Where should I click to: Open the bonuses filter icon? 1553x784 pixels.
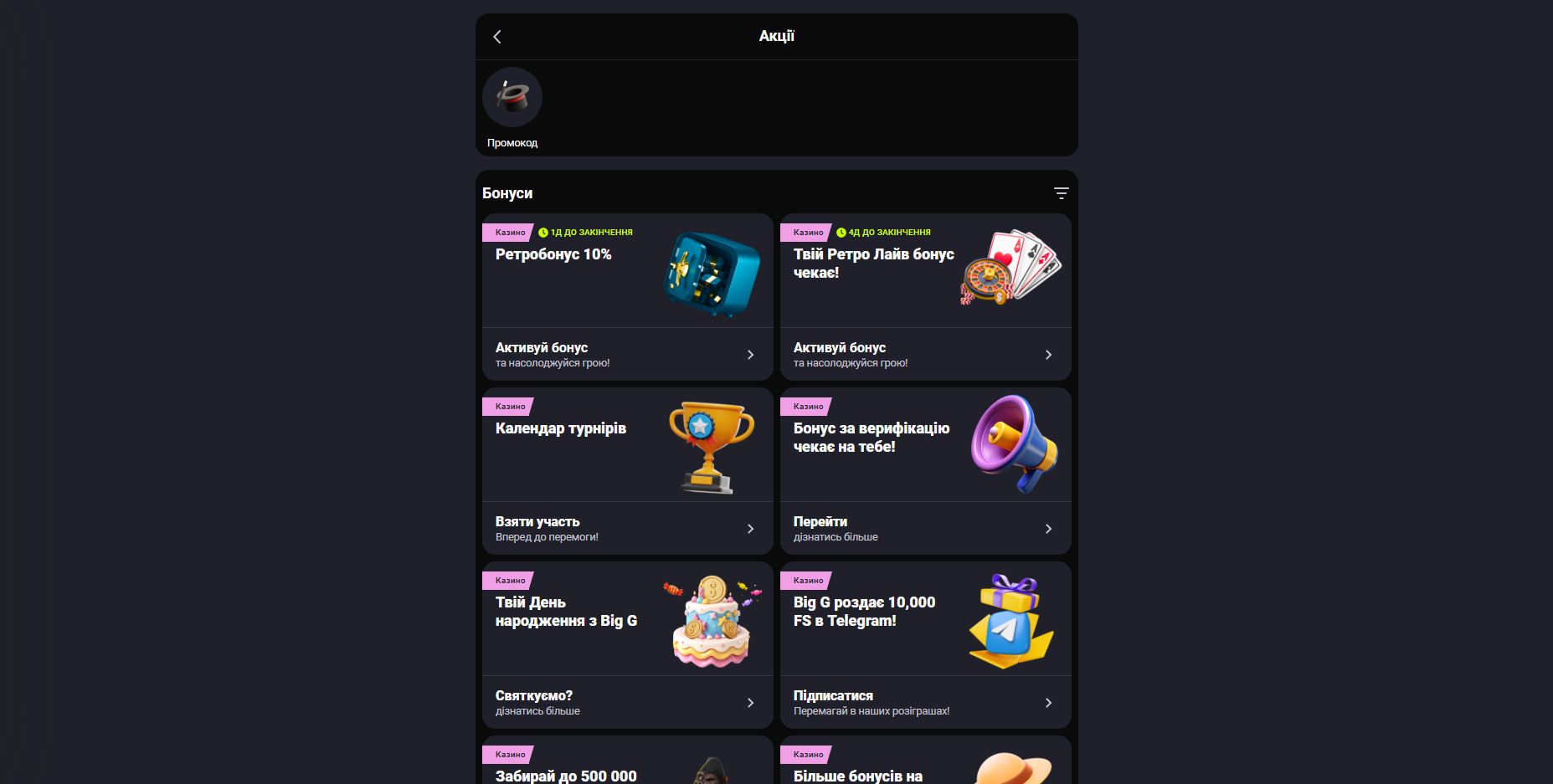1061,193
